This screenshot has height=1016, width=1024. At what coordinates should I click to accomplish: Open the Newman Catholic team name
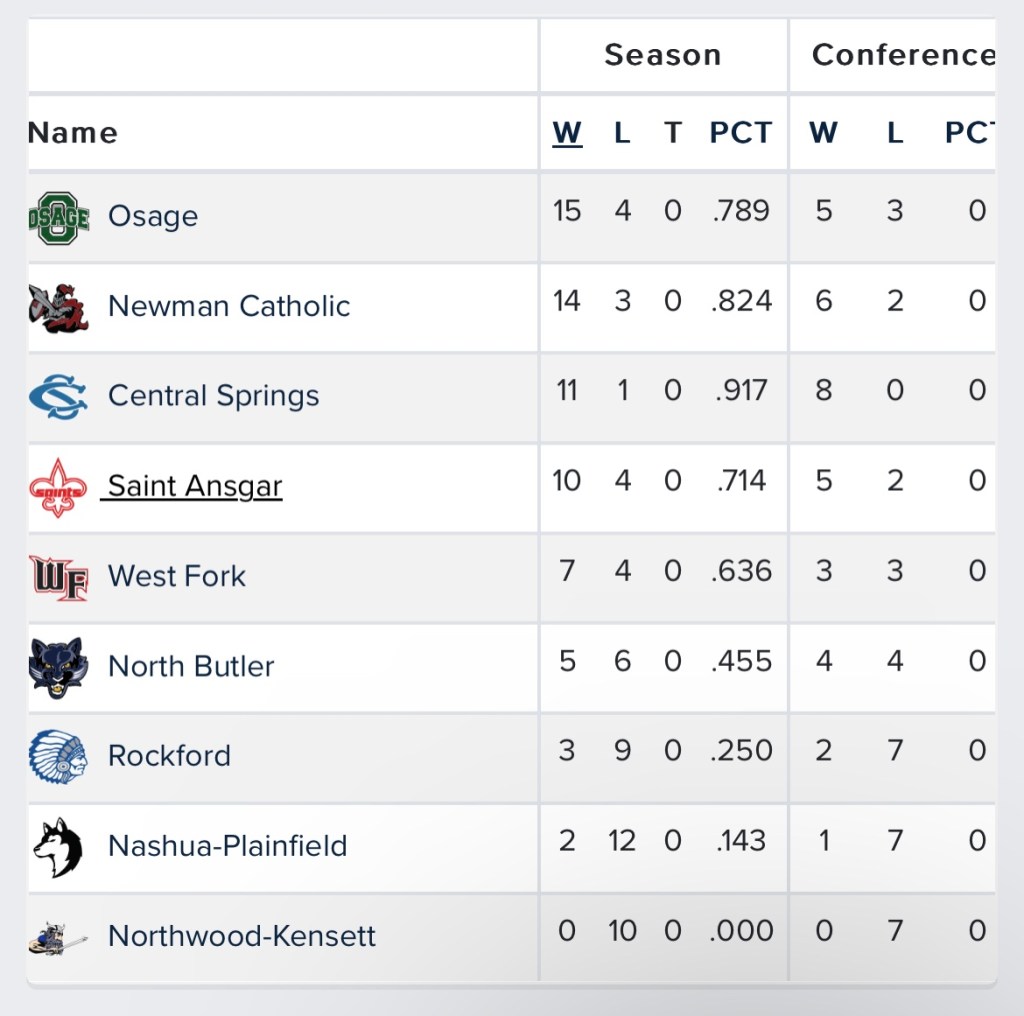tap(229, 306)
